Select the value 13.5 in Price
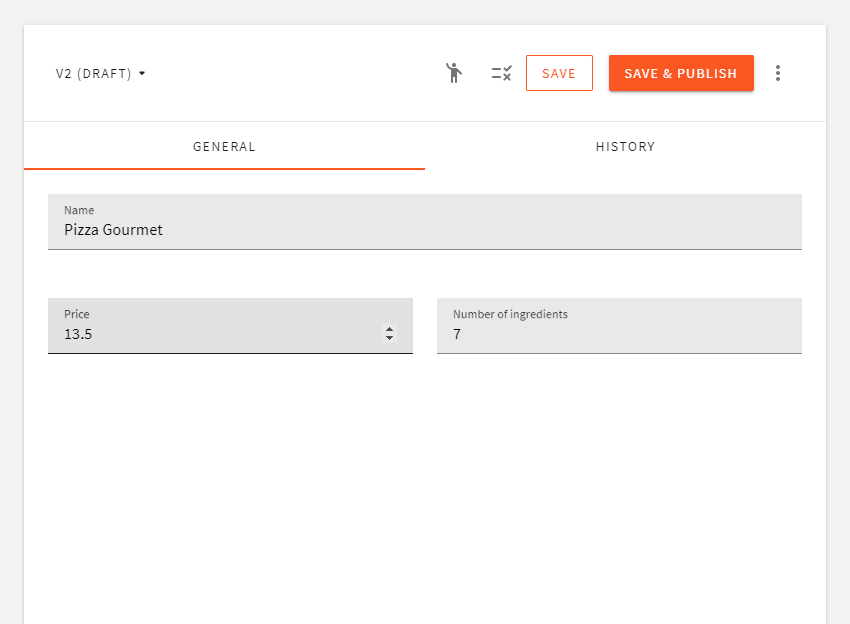The width and height of the screenshot is (850, 624). point(77,334)
